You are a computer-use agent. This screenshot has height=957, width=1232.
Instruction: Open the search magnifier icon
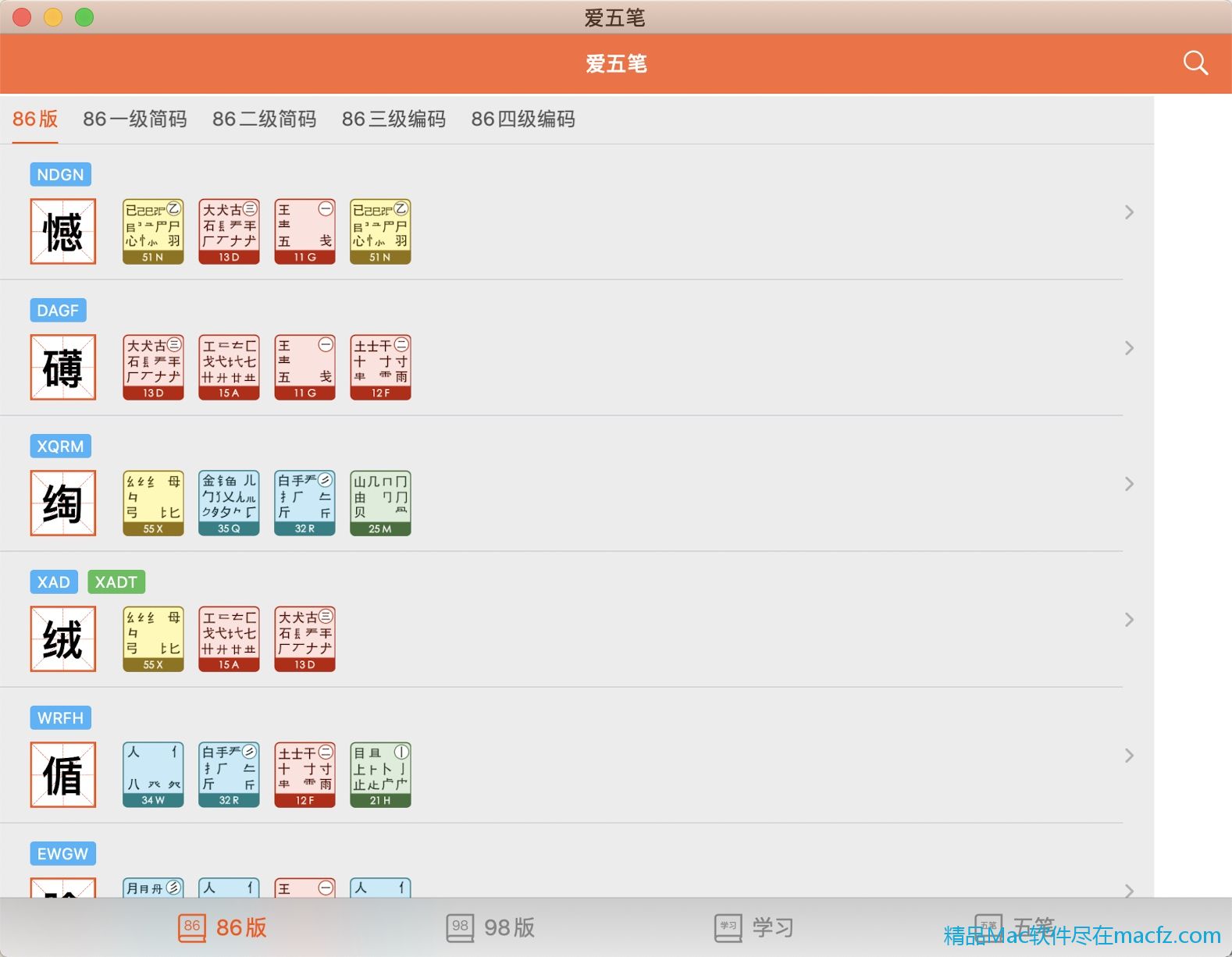1195,63
